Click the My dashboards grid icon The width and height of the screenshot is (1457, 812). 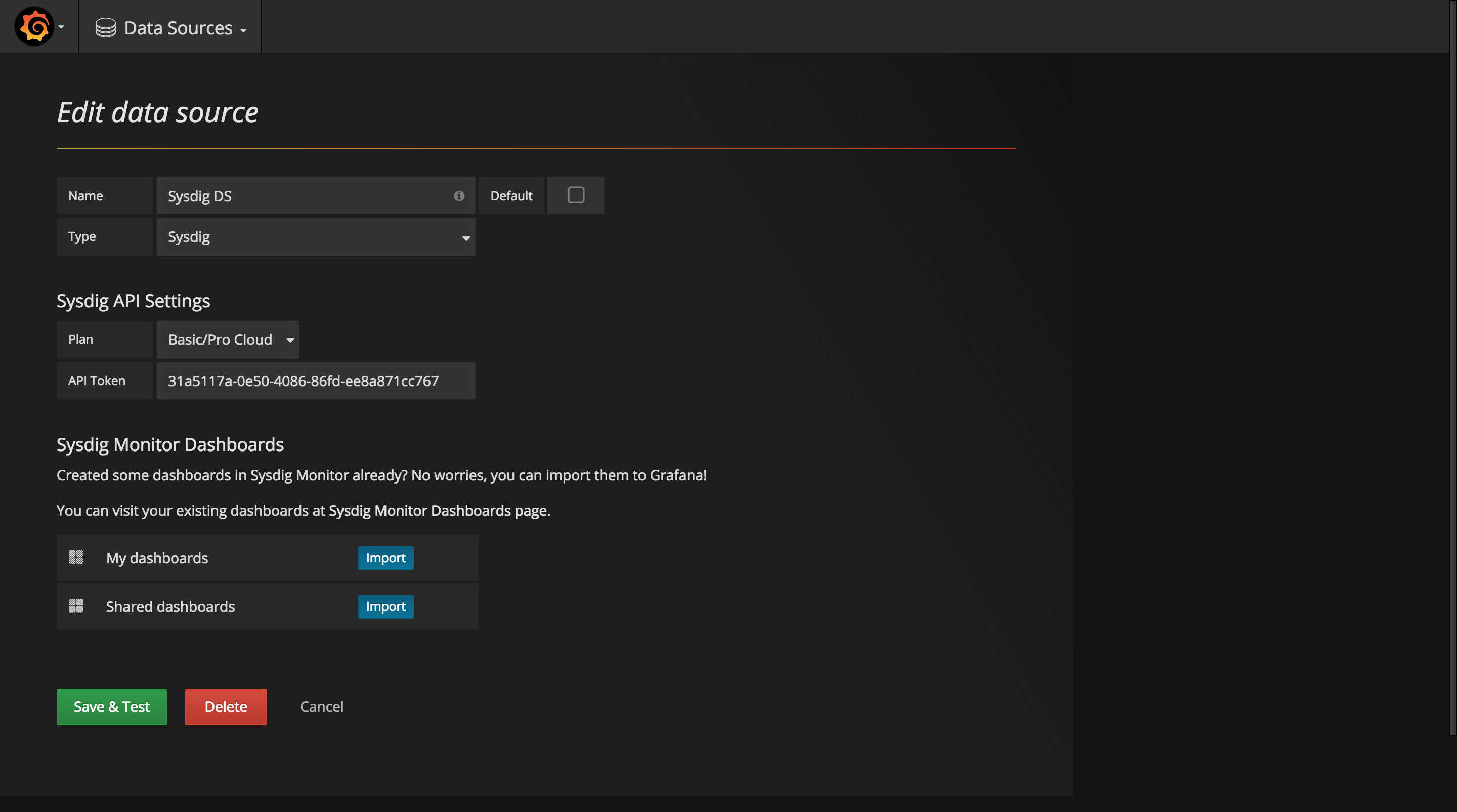click(75, 557)
